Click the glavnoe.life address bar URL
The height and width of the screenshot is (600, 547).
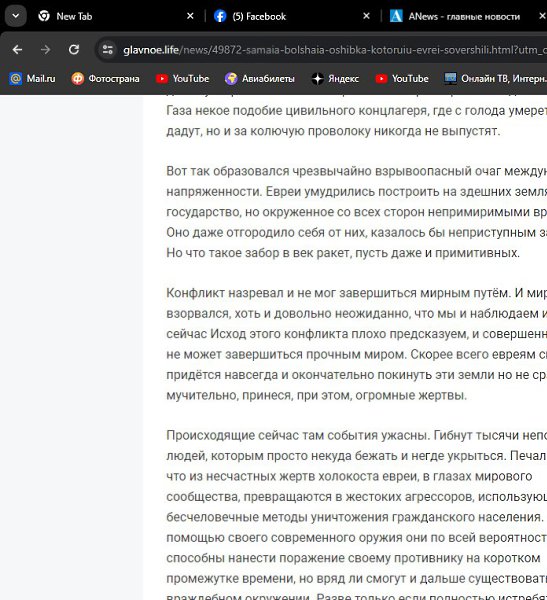tap(335, 50)
